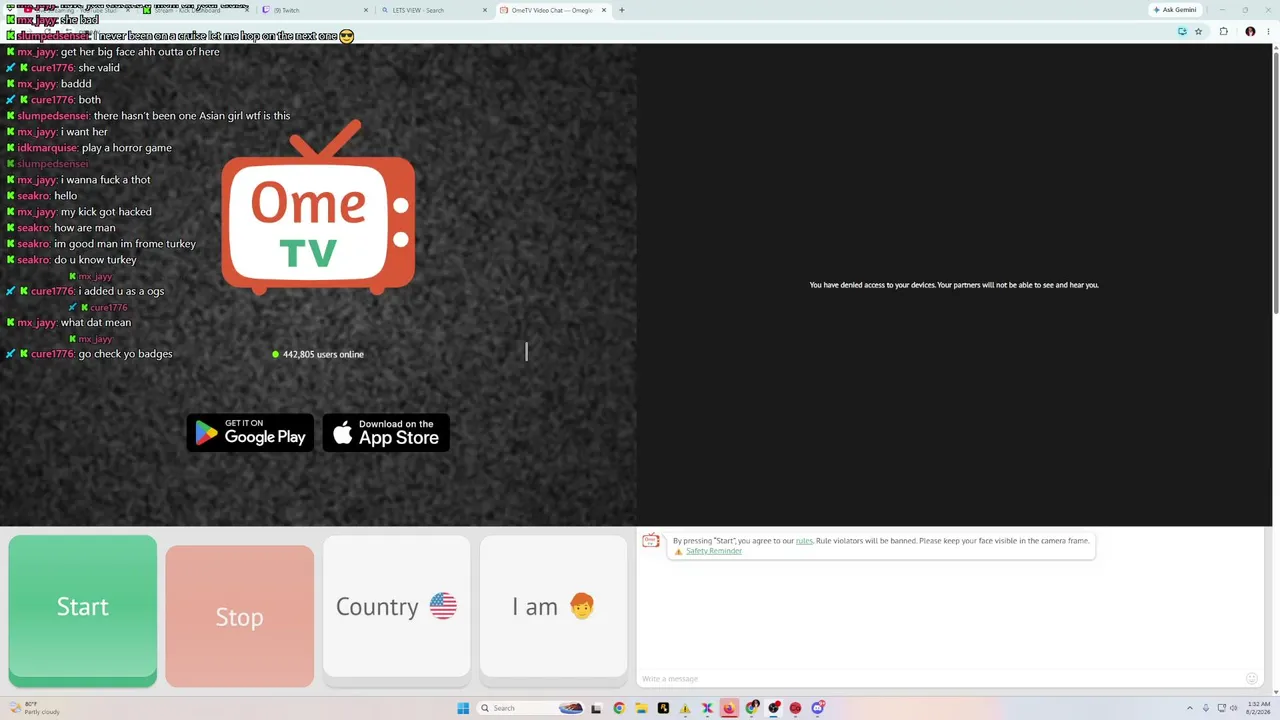Switch to the Twitch browser tab
The height and width of the screenshot is (720, 1280).
pos(315,10)
